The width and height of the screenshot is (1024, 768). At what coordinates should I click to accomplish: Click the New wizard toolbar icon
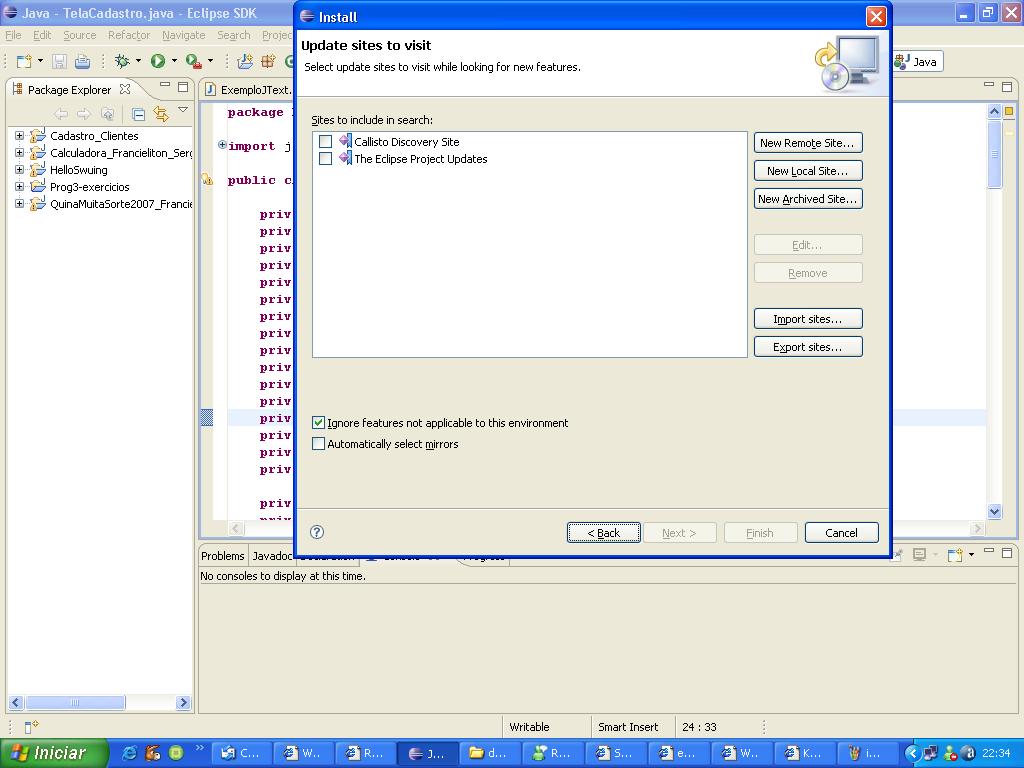24,61
